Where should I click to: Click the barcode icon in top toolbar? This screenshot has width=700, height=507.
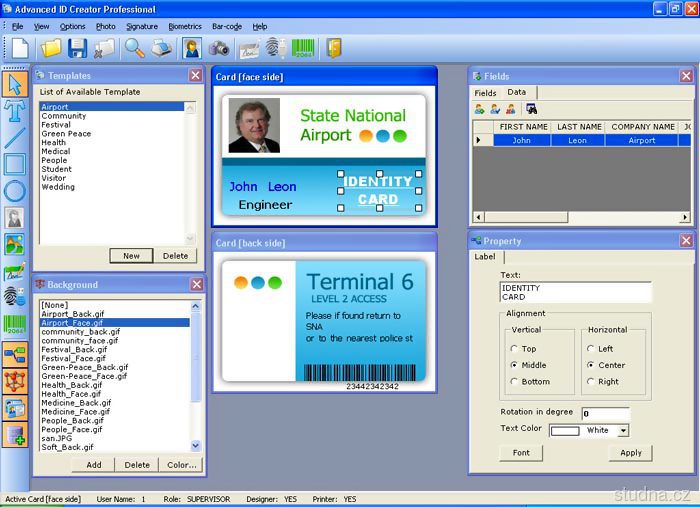pyautogui.click(x=304, y=48)
